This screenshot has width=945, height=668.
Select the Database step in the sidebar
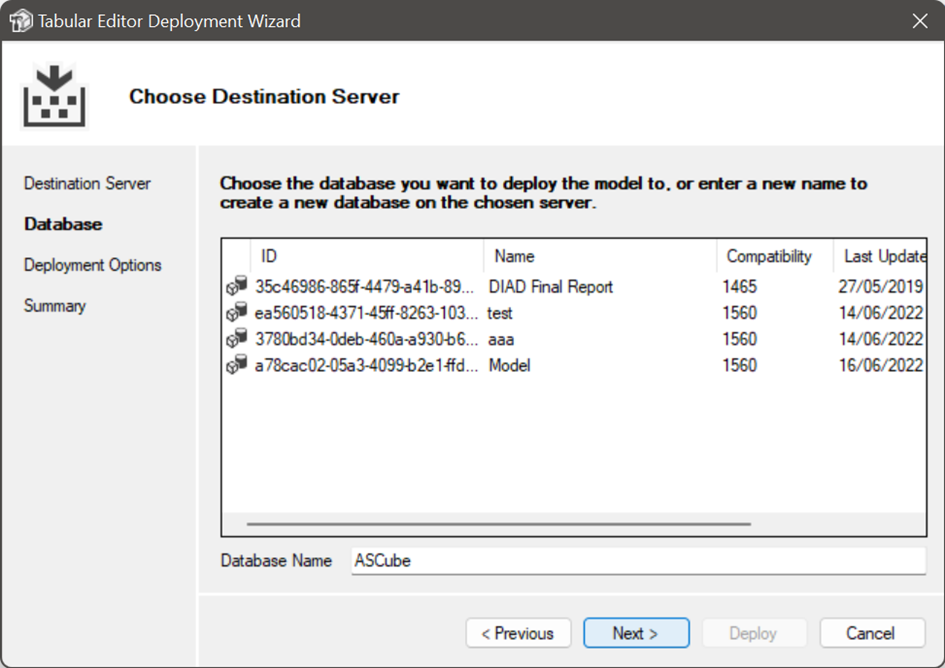(63, 224)
